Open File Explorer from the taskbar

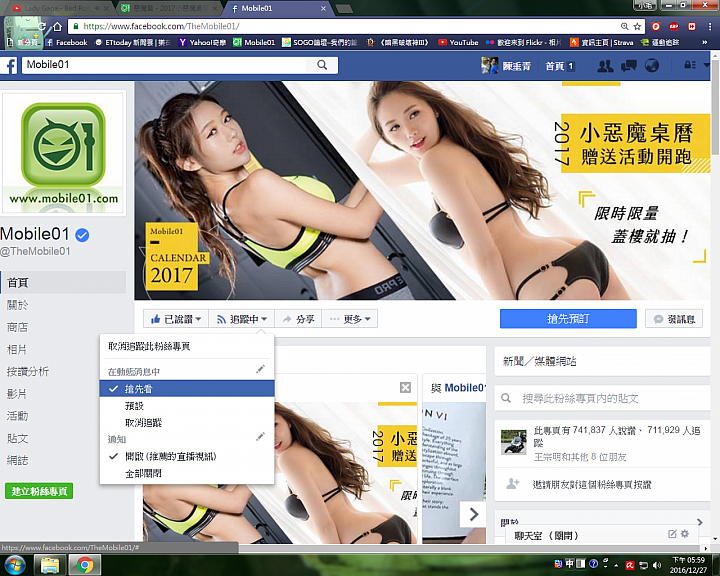[50, 565]
